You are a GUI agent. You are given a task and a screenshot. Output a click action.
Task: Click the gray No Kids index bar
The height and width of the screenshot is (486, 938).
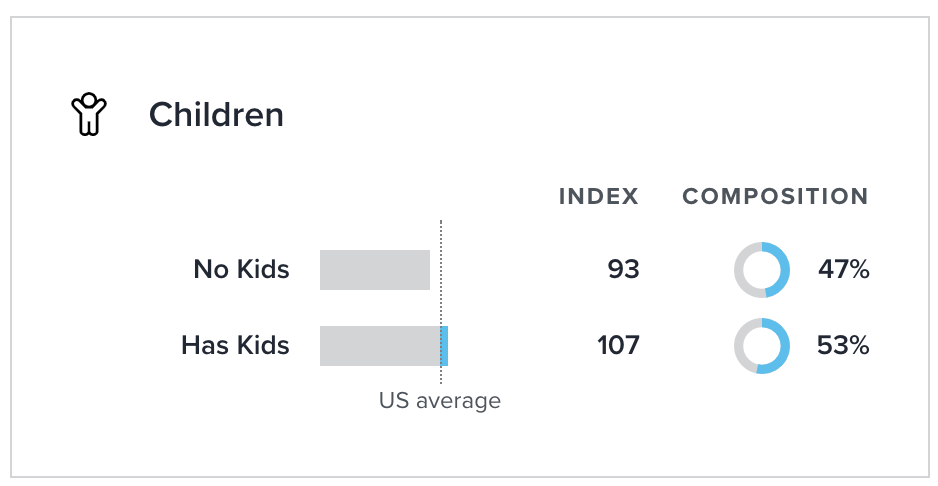[374, 270]
